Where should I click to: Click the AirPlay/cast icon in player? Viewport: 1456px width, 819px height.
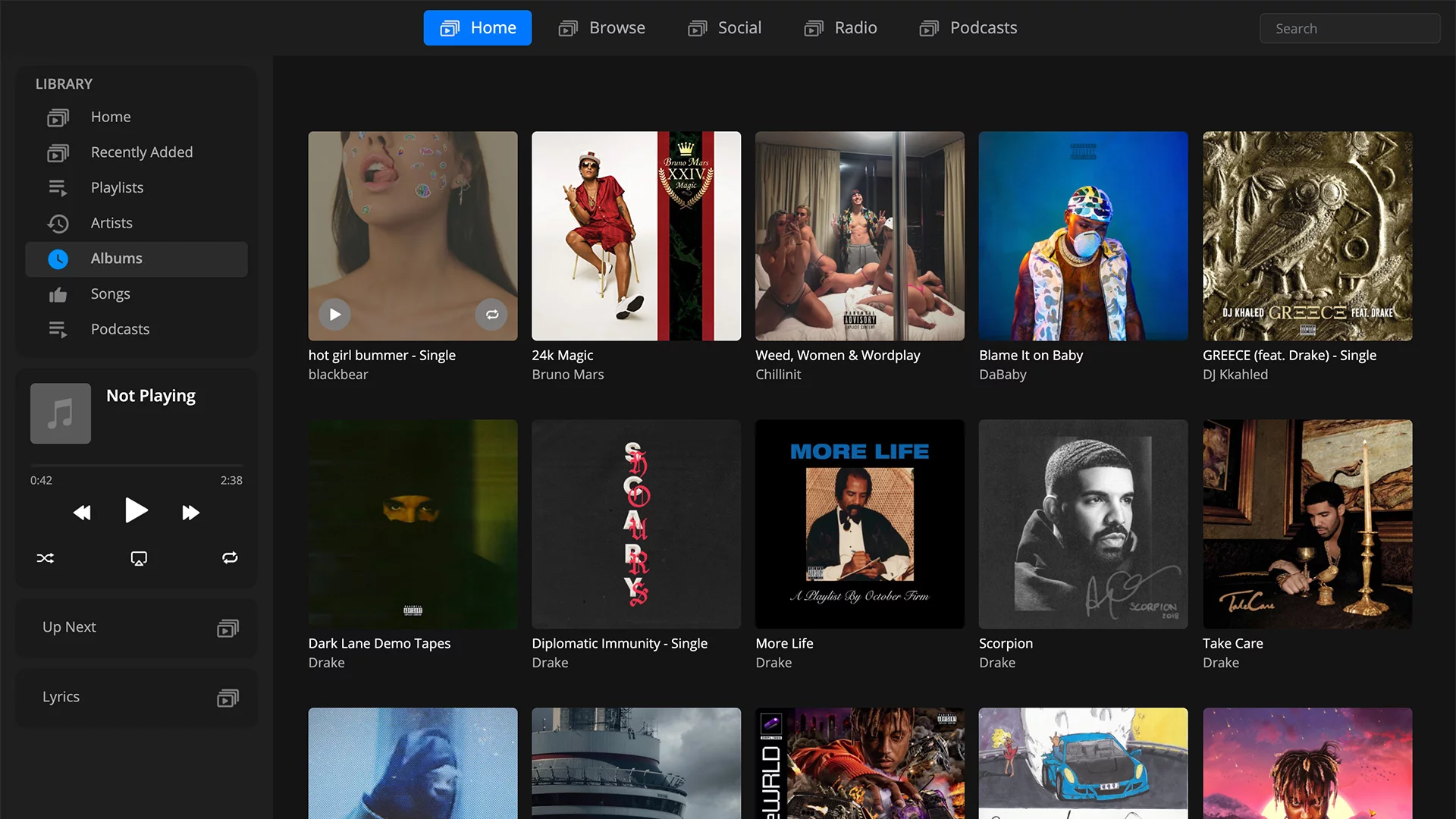pyautogui.click(x=137, y=558)
